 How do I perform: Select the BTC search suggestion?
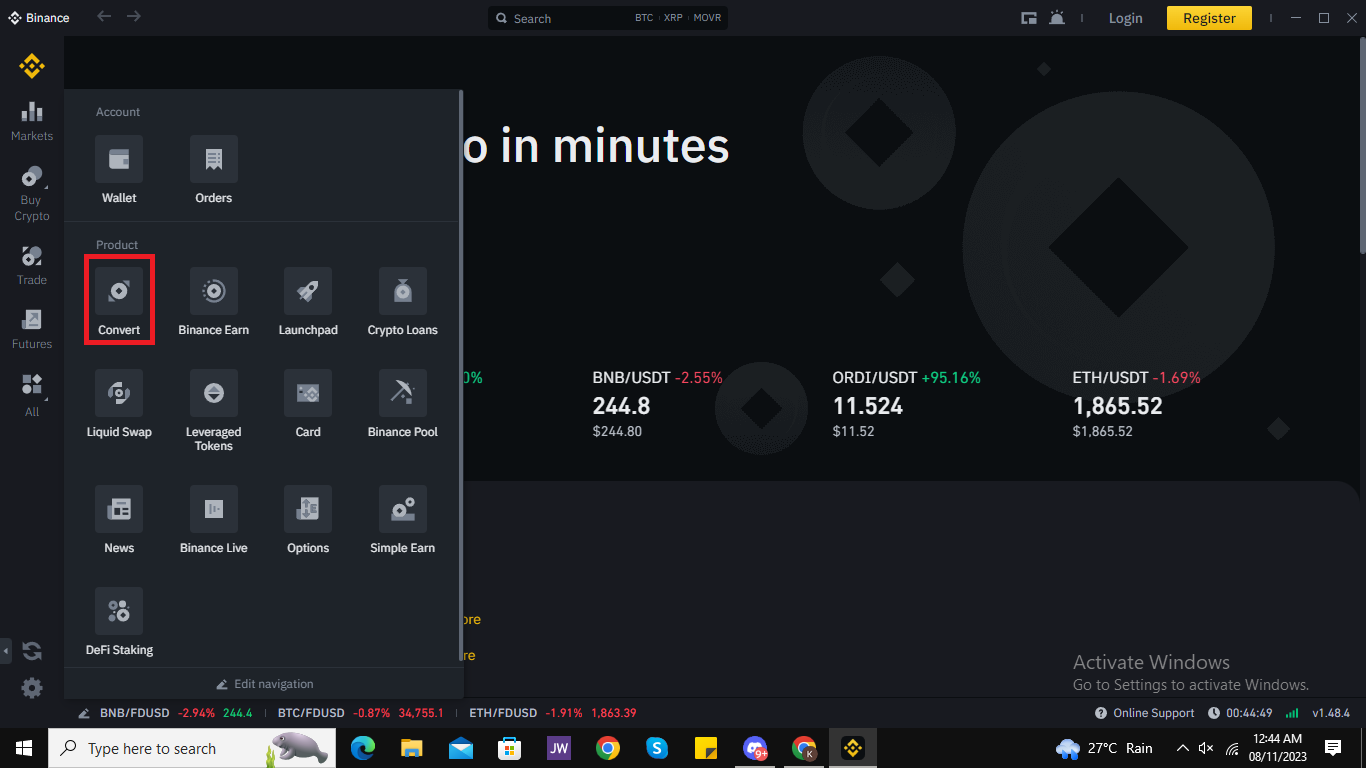pyautogui.click(x=644, y=18)
